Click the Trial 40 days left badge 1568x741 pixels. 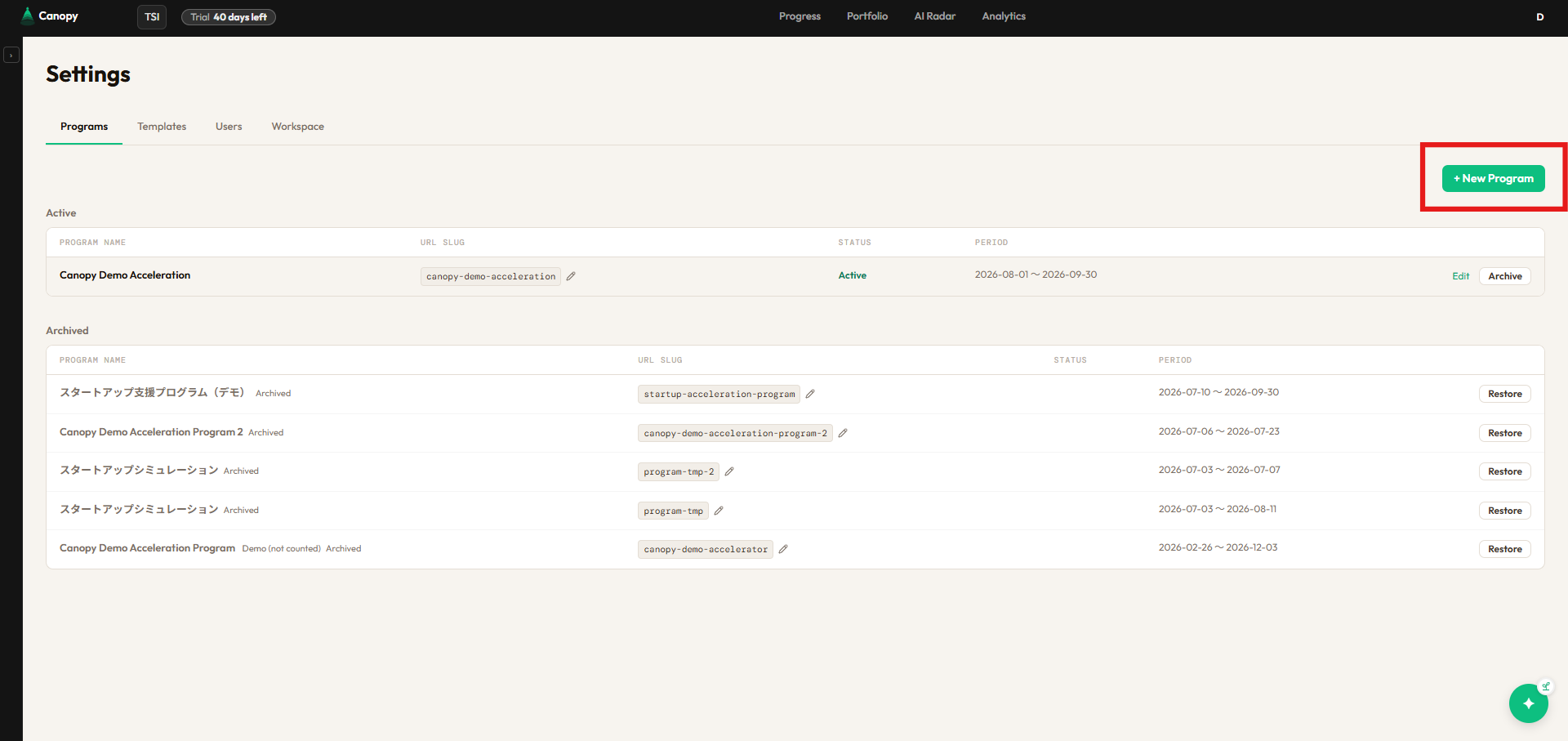pos(229,17)
